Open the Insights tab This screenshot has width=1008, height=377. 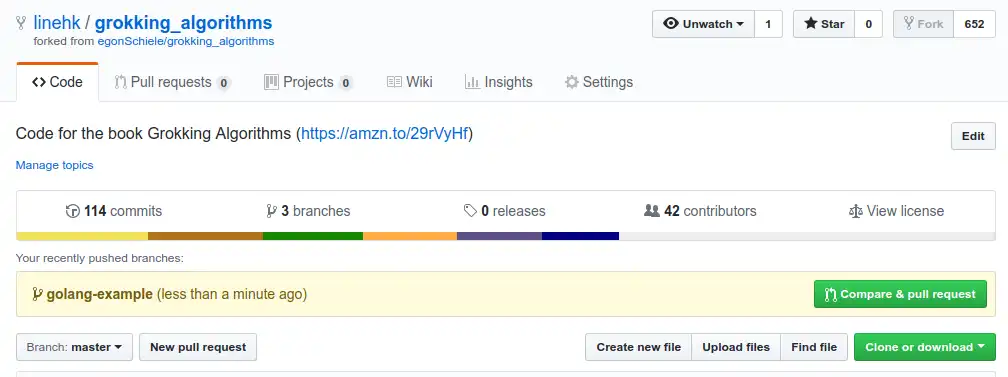498,82
